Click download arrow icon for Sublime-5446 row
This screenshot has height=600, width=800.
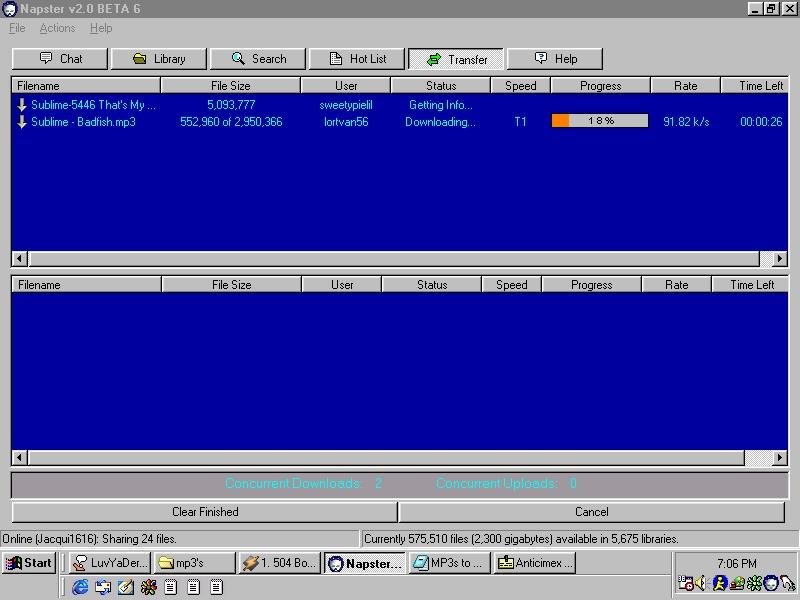click(x=22, y=105)
